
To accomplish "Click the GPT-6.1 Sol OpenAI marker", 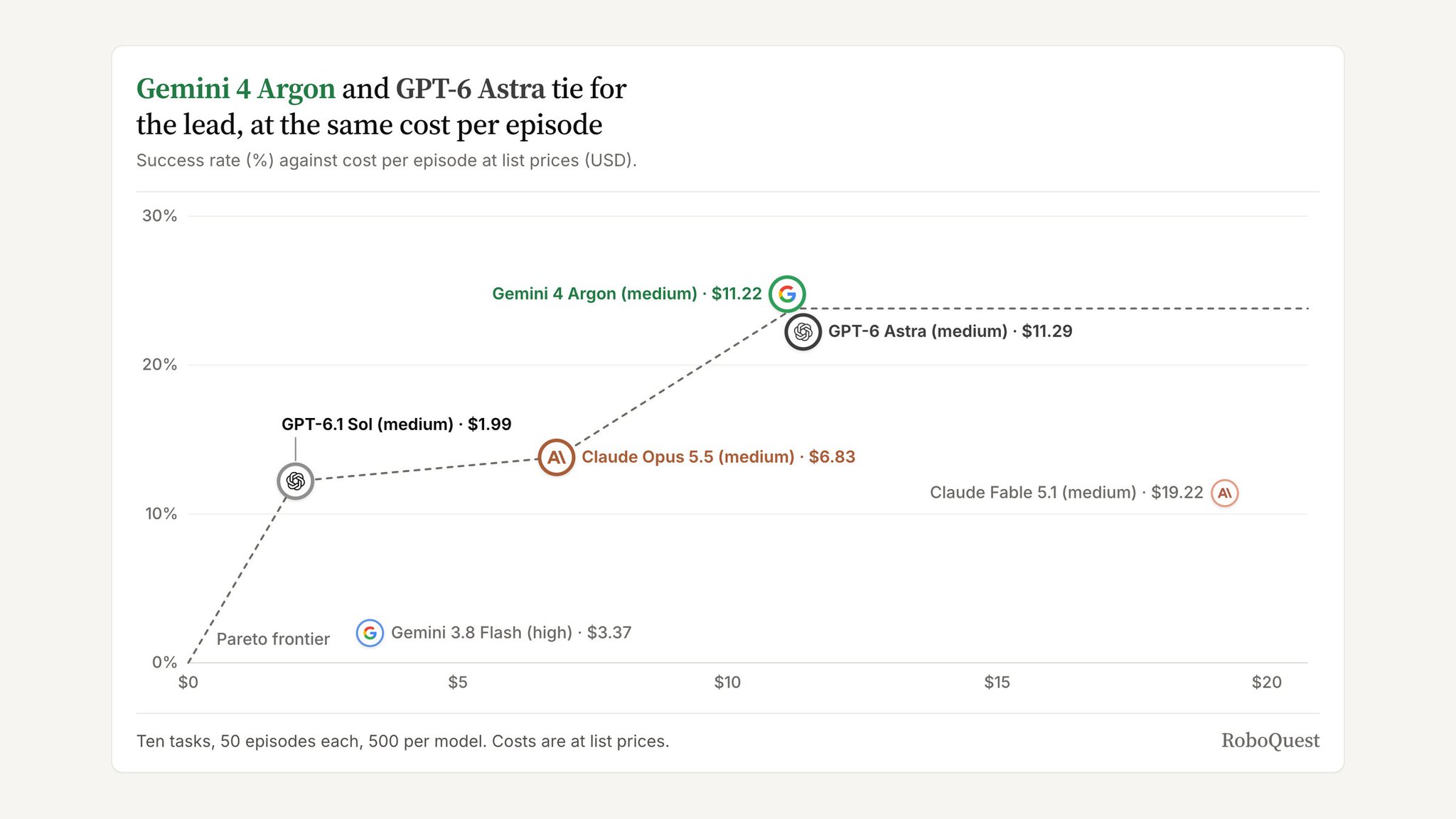I will (296, 481).
